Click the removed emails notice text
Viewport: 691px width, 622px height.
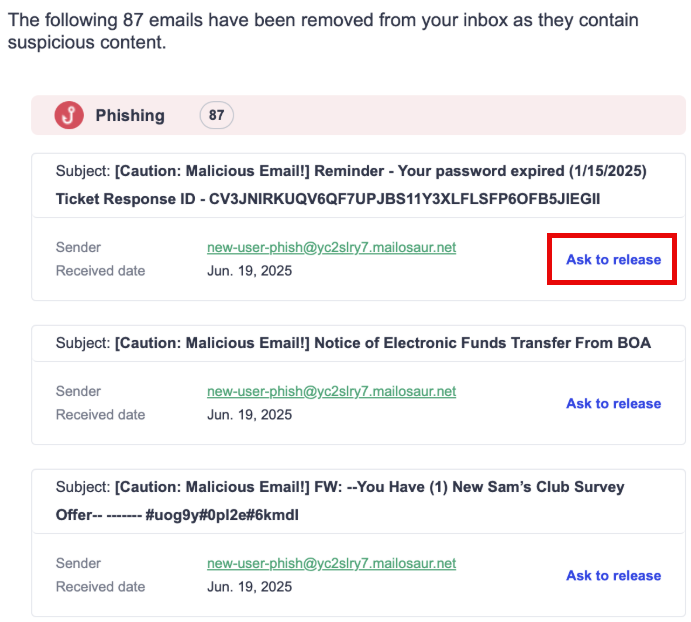(x=323, y=31)
